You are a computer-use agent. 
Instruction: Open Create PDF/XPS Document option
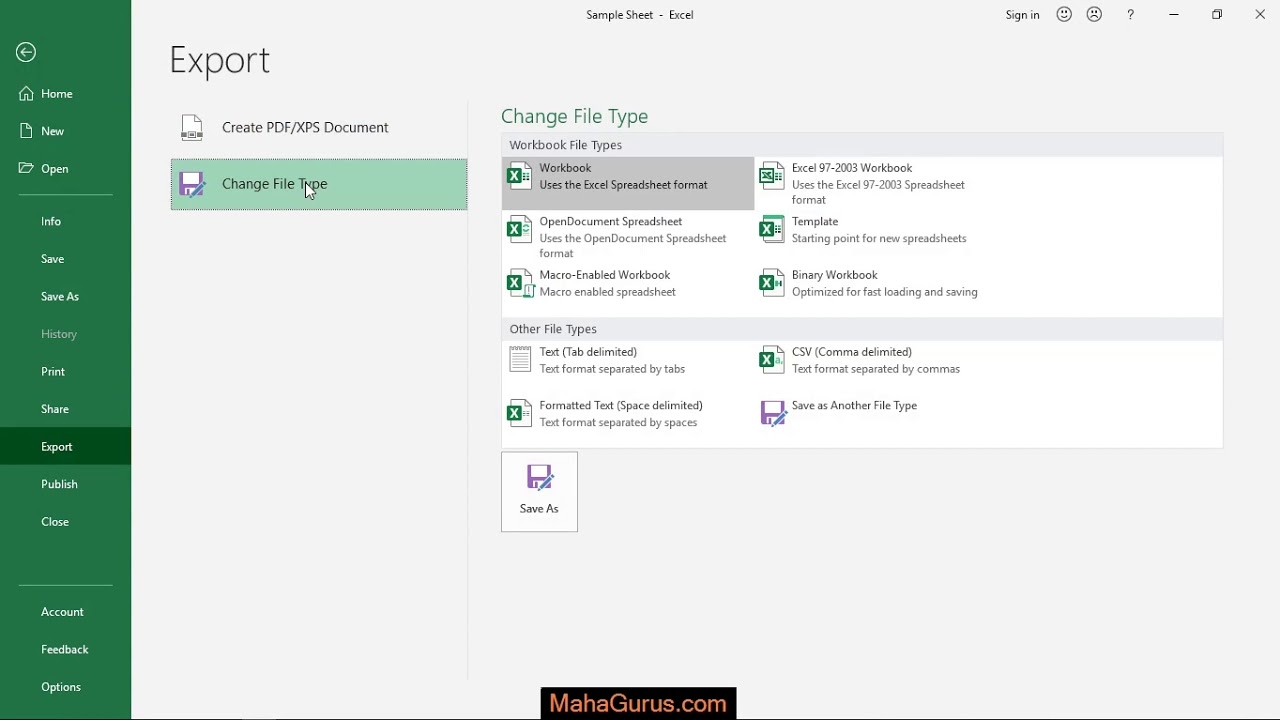tap(305, 128)
